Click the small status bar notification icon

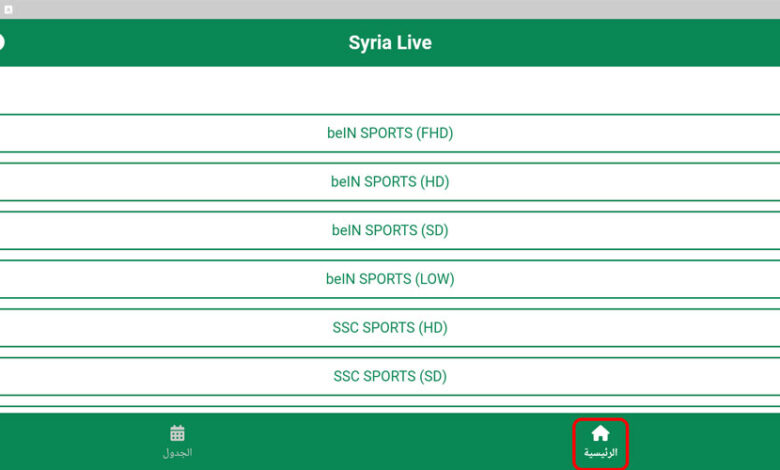[8, 9]
